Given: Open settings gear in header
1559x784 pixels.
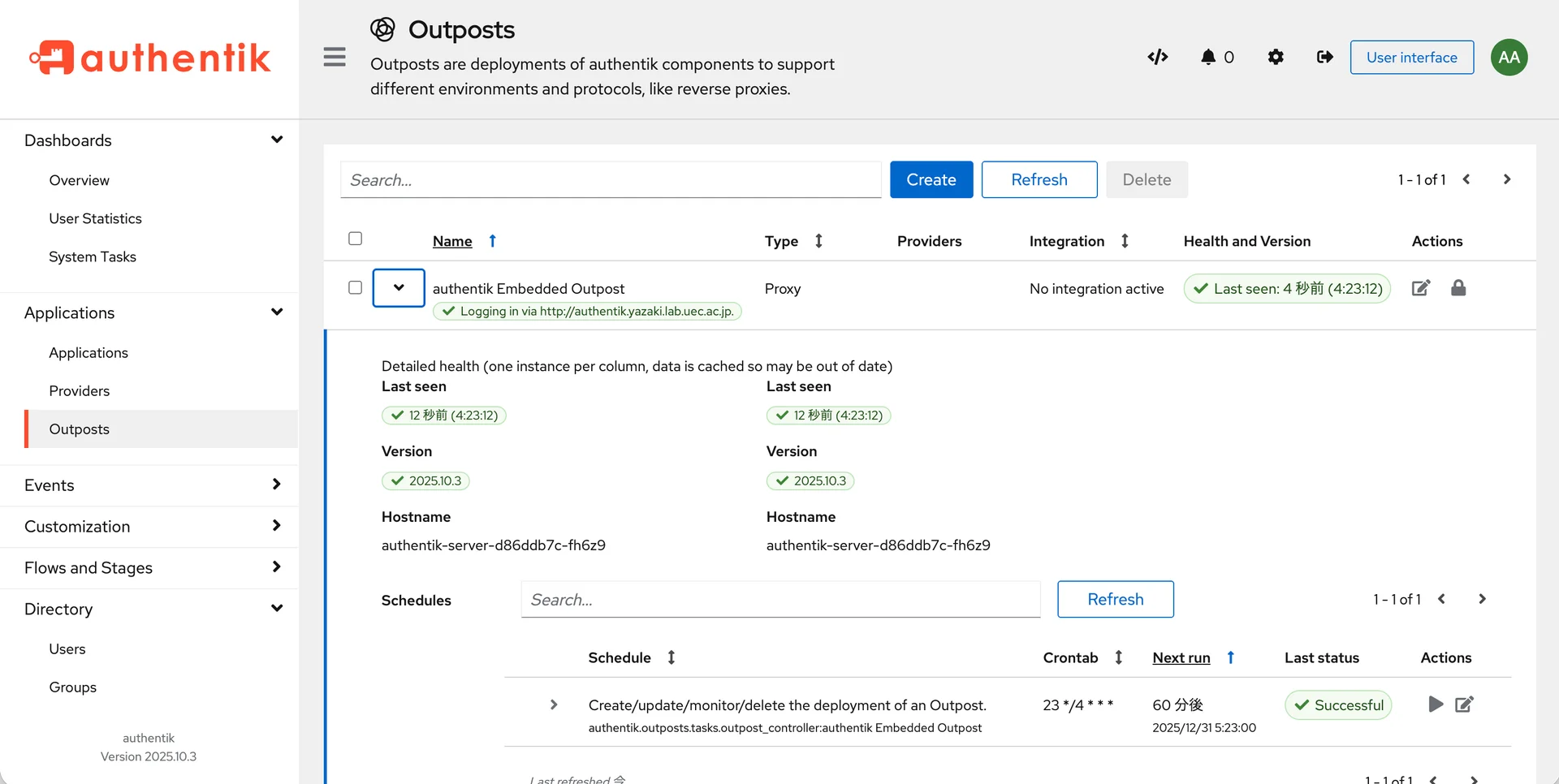Looking at the screenshot, I should 1276,57.
